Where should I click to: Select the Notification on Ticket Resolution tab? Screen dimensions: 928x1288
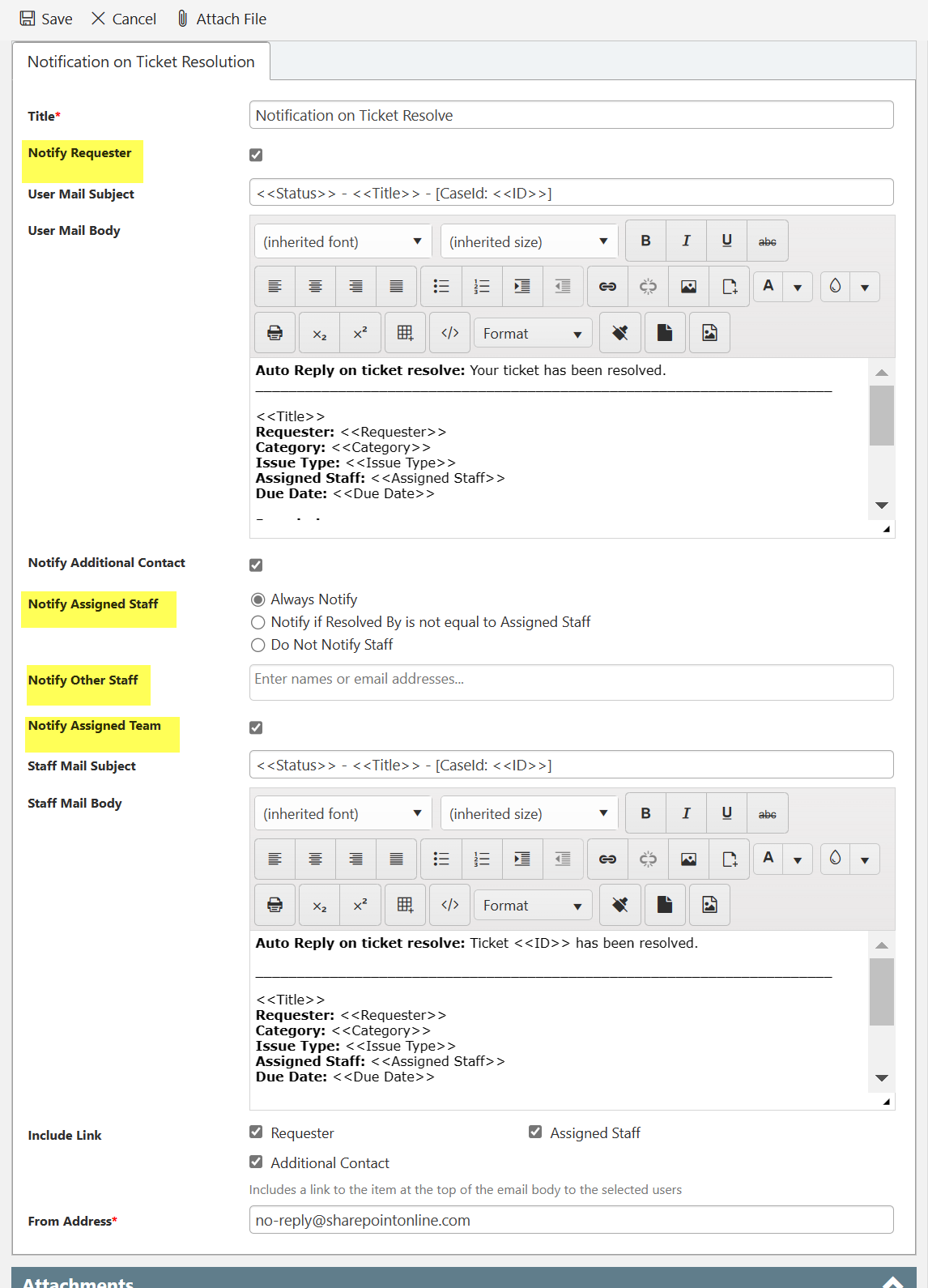(x=141, y=62)
